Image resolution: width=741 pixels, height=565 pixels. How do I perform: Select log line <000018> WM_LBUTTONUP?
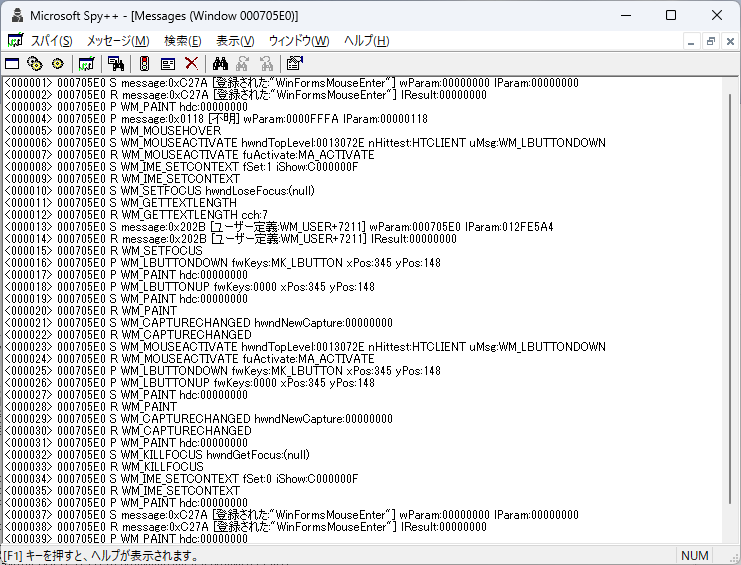(189, 287)
